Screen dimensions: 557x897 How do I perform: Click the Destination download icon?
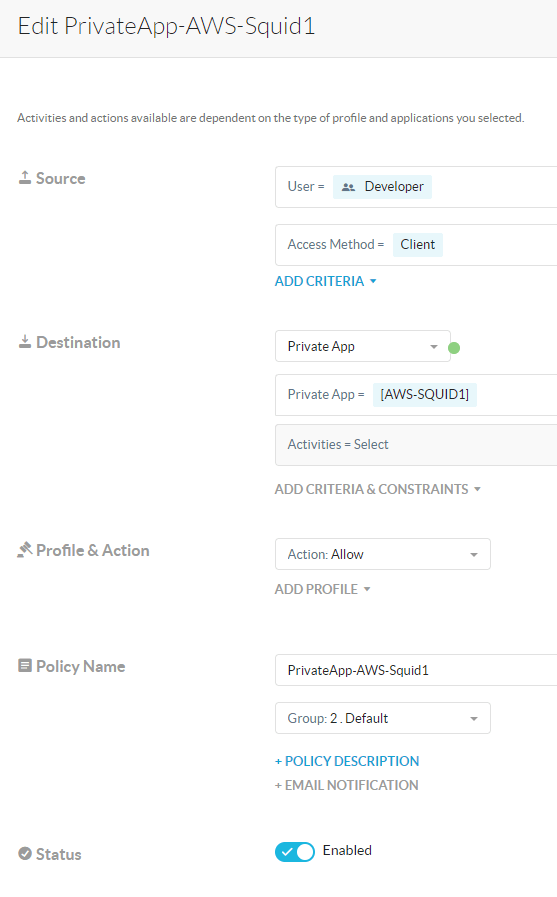[25, 342]
